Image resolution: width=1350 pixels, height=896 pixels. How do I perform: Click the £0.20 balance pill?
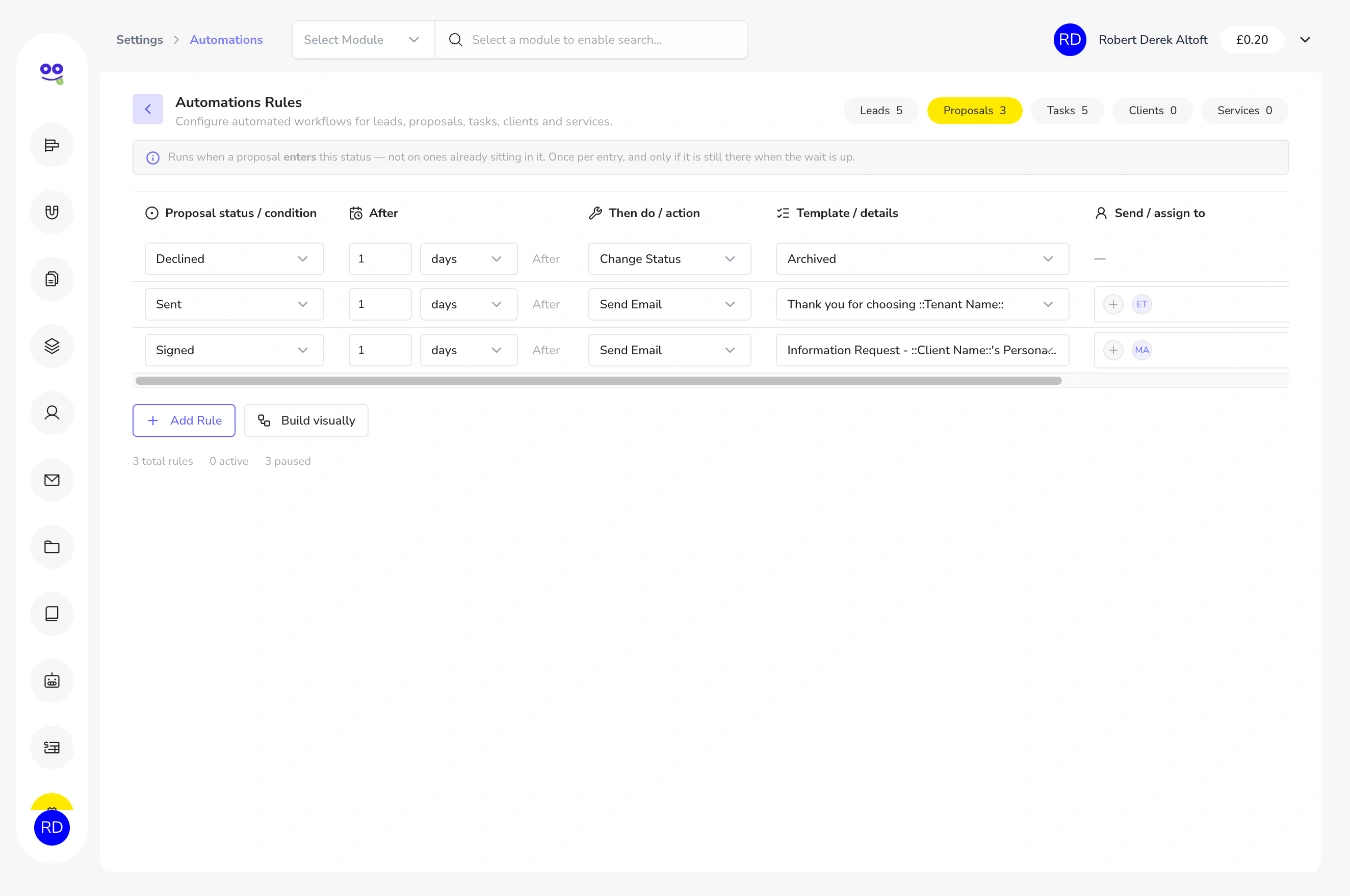1252,40
